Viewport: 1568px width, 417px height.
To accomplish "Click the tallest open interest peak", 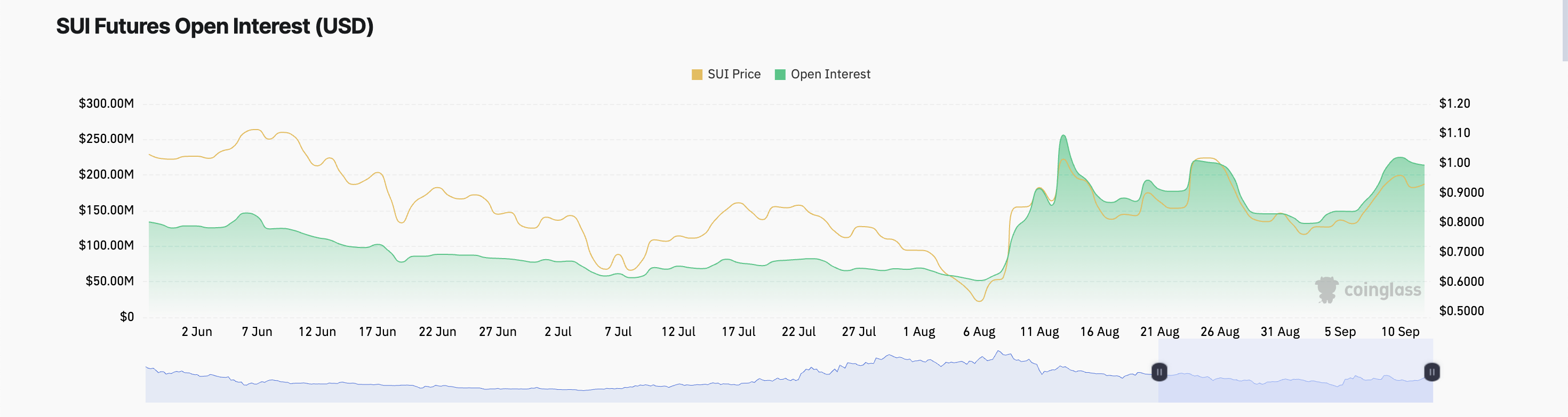I will 1063,137.
